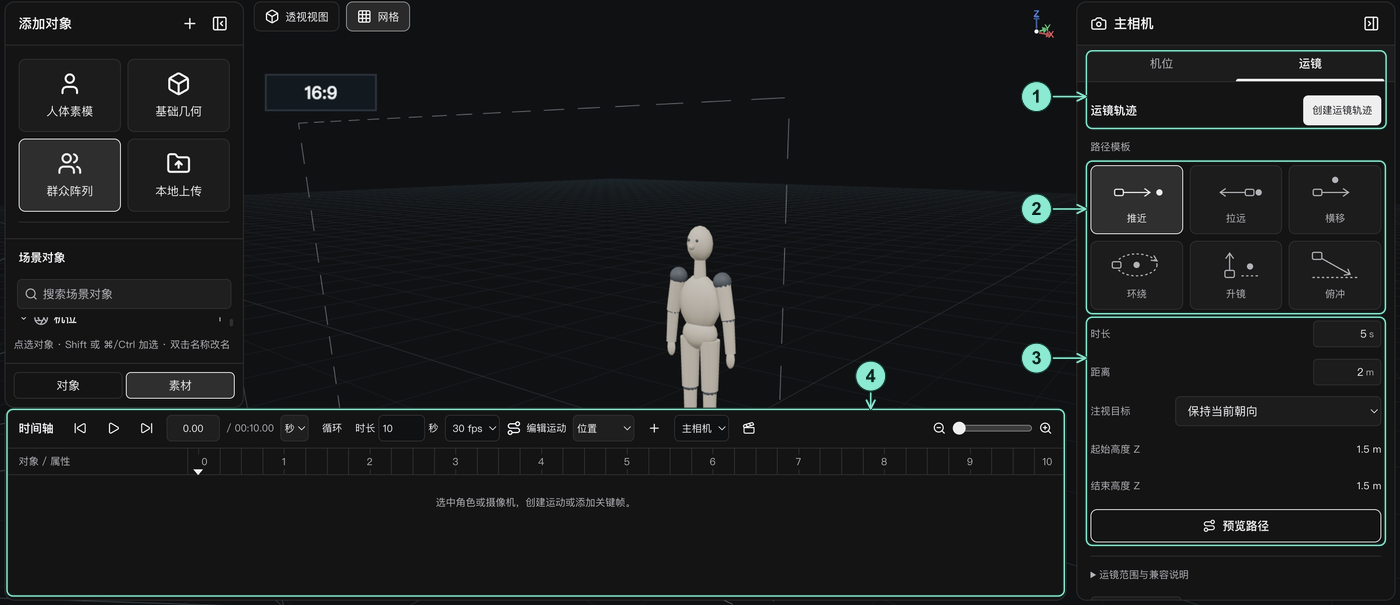
Task: Click the 创建运镜轨迹 button
Action: pos(1341,110)
